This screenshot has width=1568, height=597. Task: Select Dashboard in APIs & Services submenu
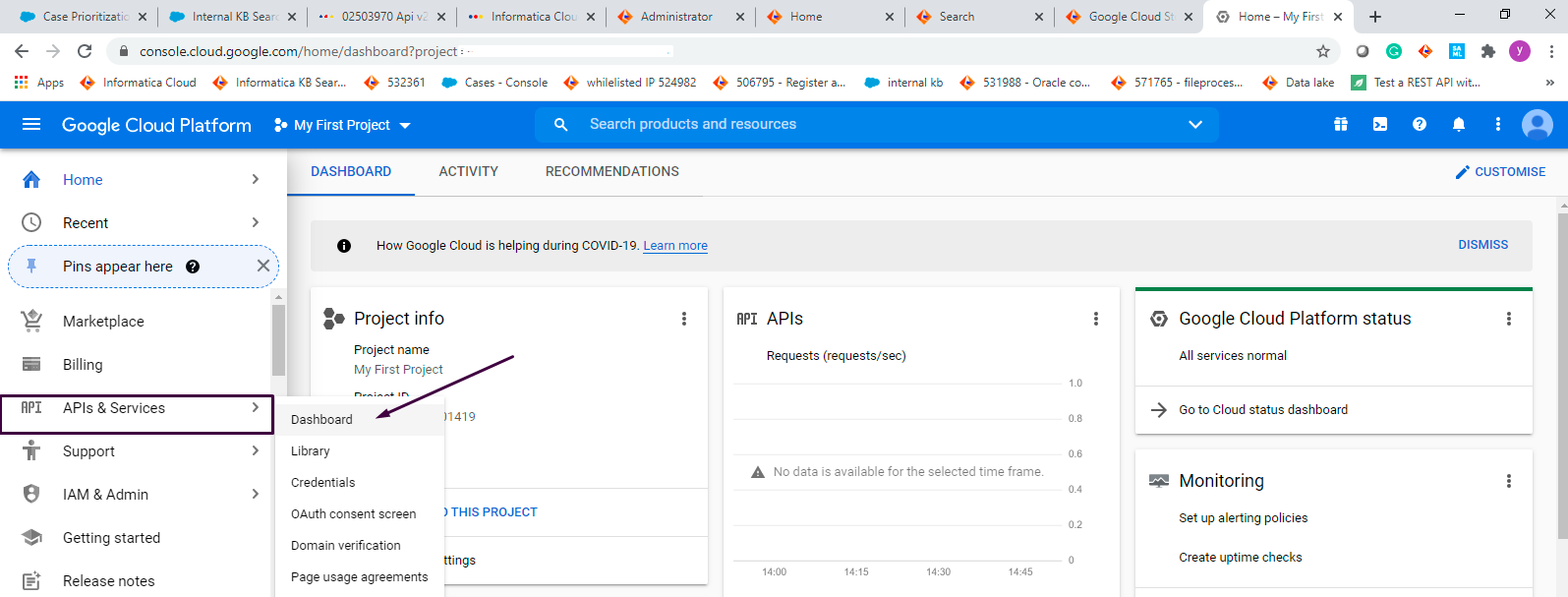360,419
